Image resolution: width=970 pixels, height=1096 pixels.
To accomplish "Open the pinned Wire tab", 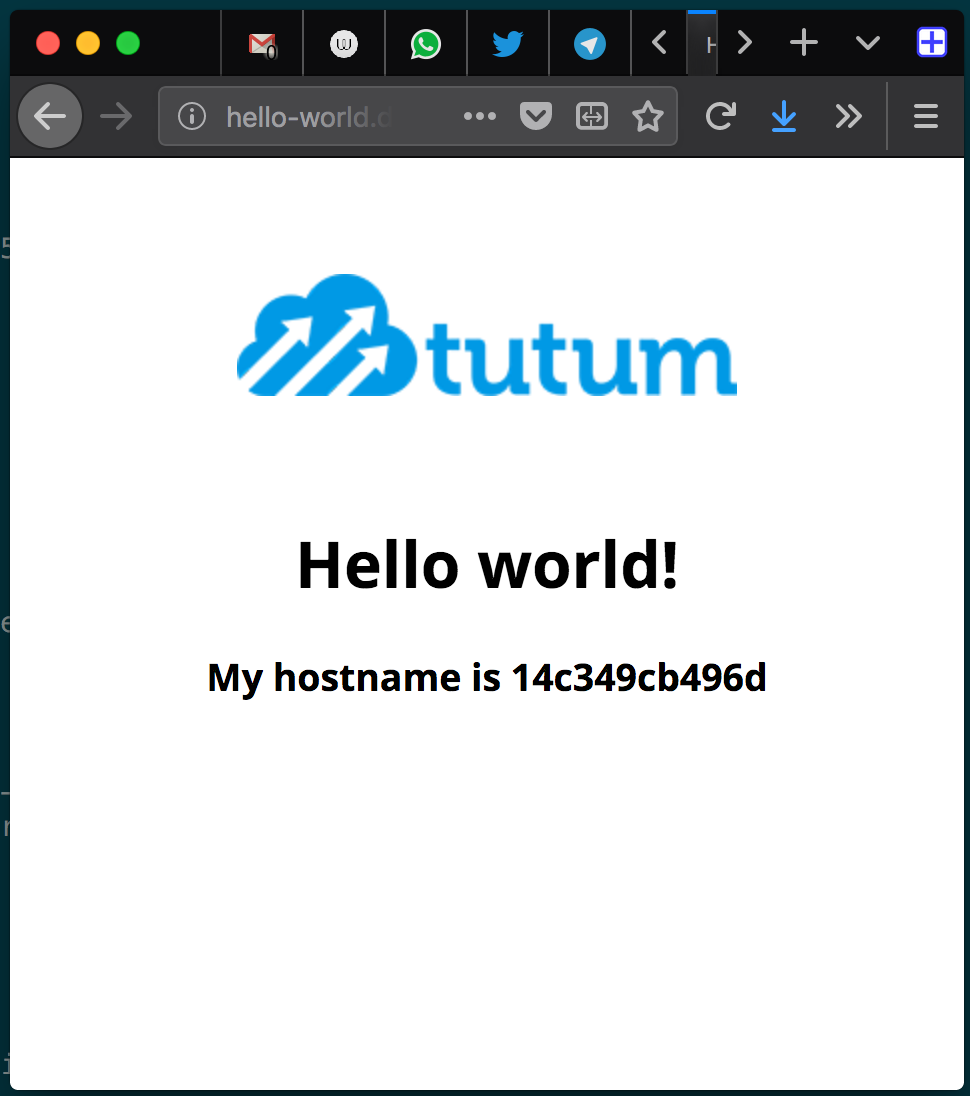I will pyautogui.click(x=344, y=44).
